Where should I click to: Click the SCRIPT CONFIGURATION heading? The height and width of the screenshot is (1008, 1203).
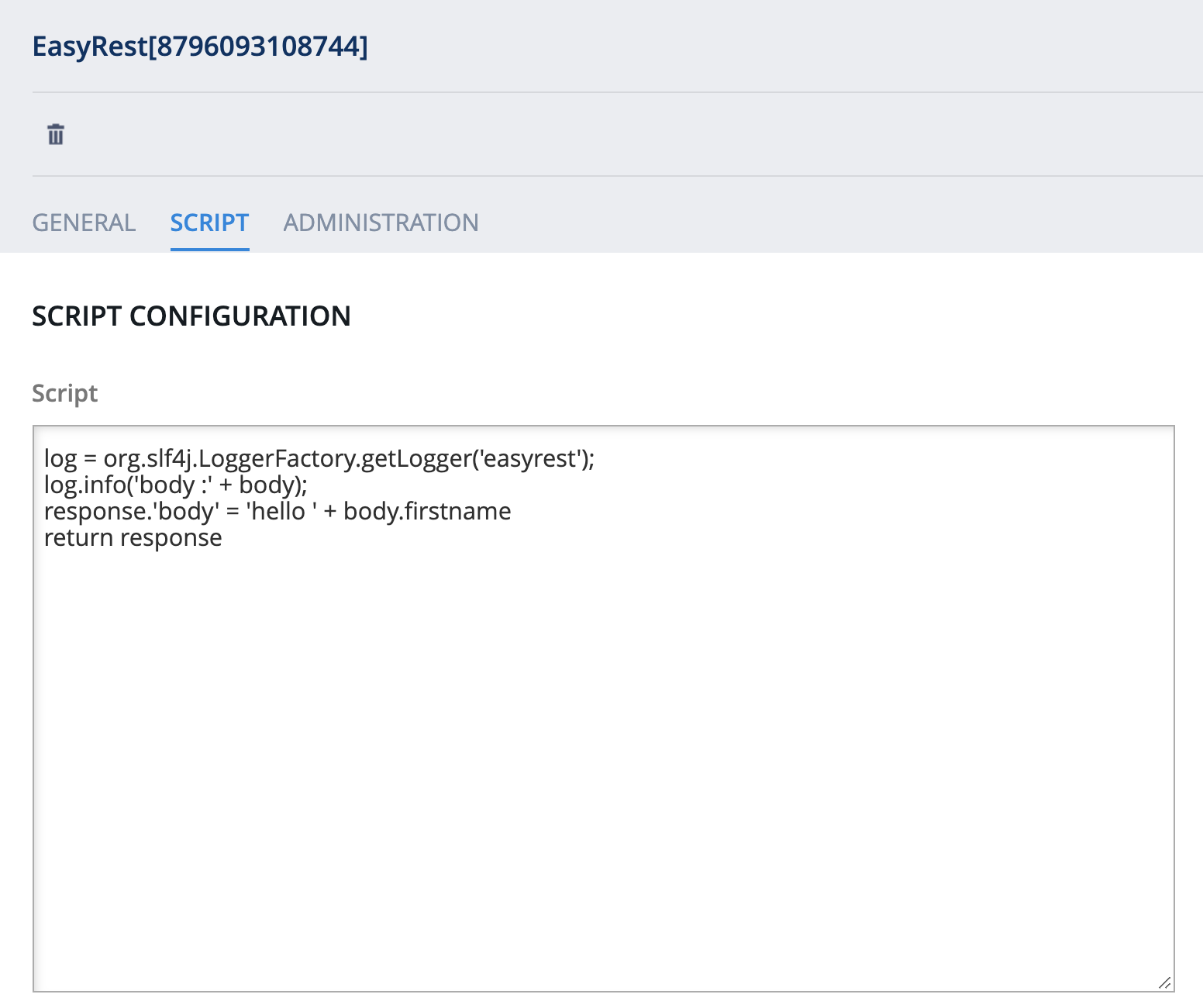(x=191, y=316)
